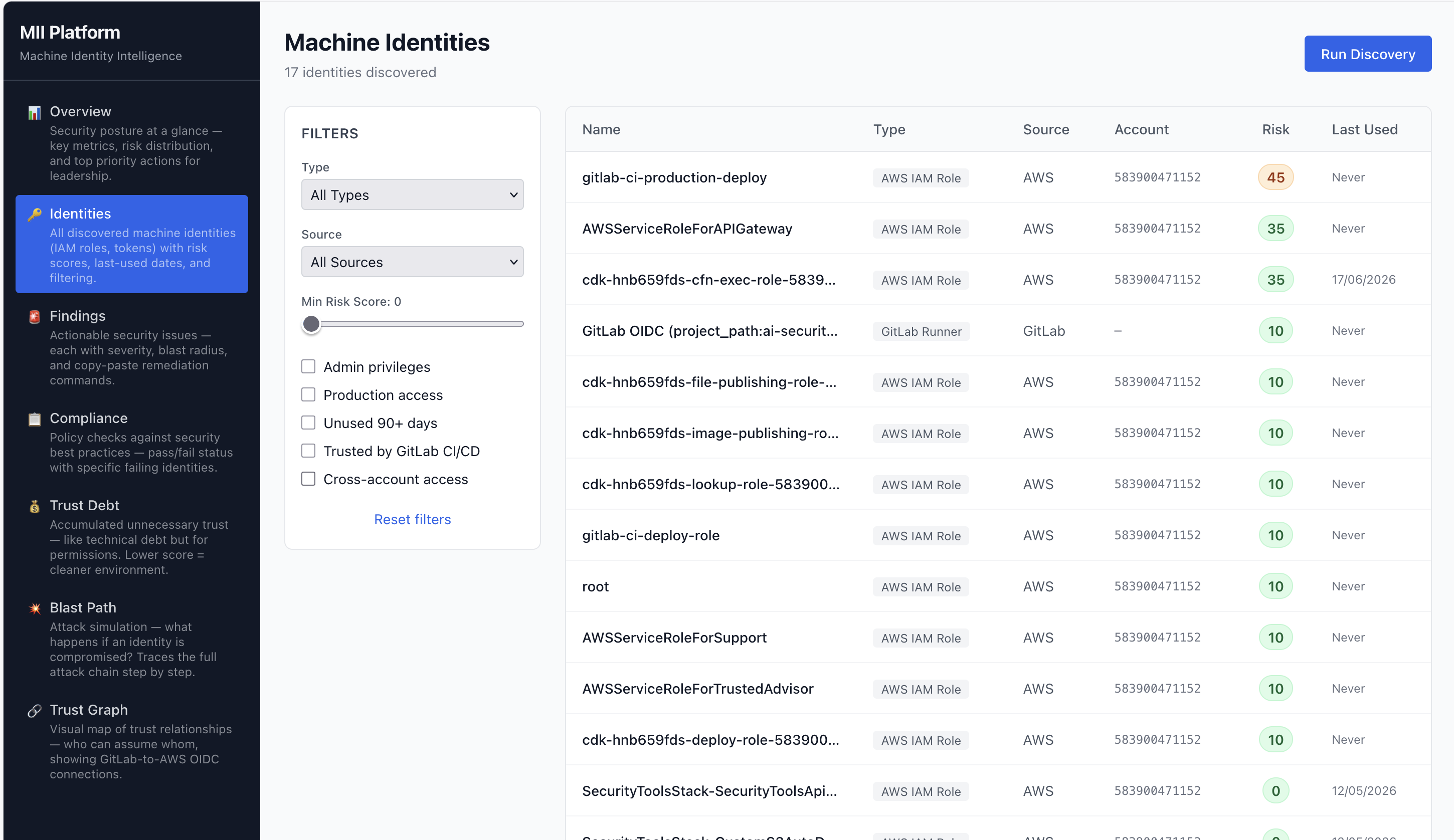Click the Overview bar chart icon
The width and height of the screenshot is (1454, 840).
pyautogui.click(x=35, y=112)
